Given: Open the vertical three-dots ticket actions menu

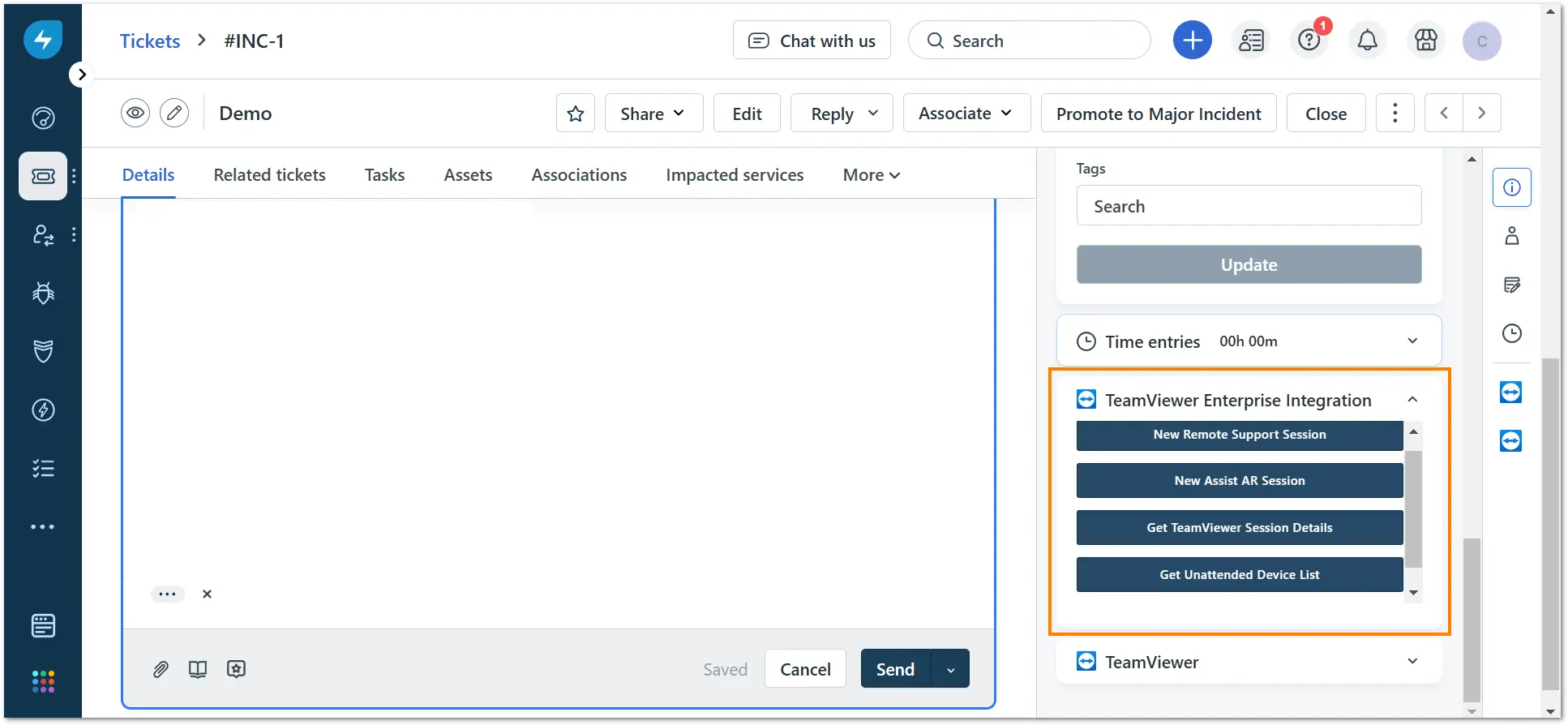Looking at the screenshot, I should [x=1395, y=114].
